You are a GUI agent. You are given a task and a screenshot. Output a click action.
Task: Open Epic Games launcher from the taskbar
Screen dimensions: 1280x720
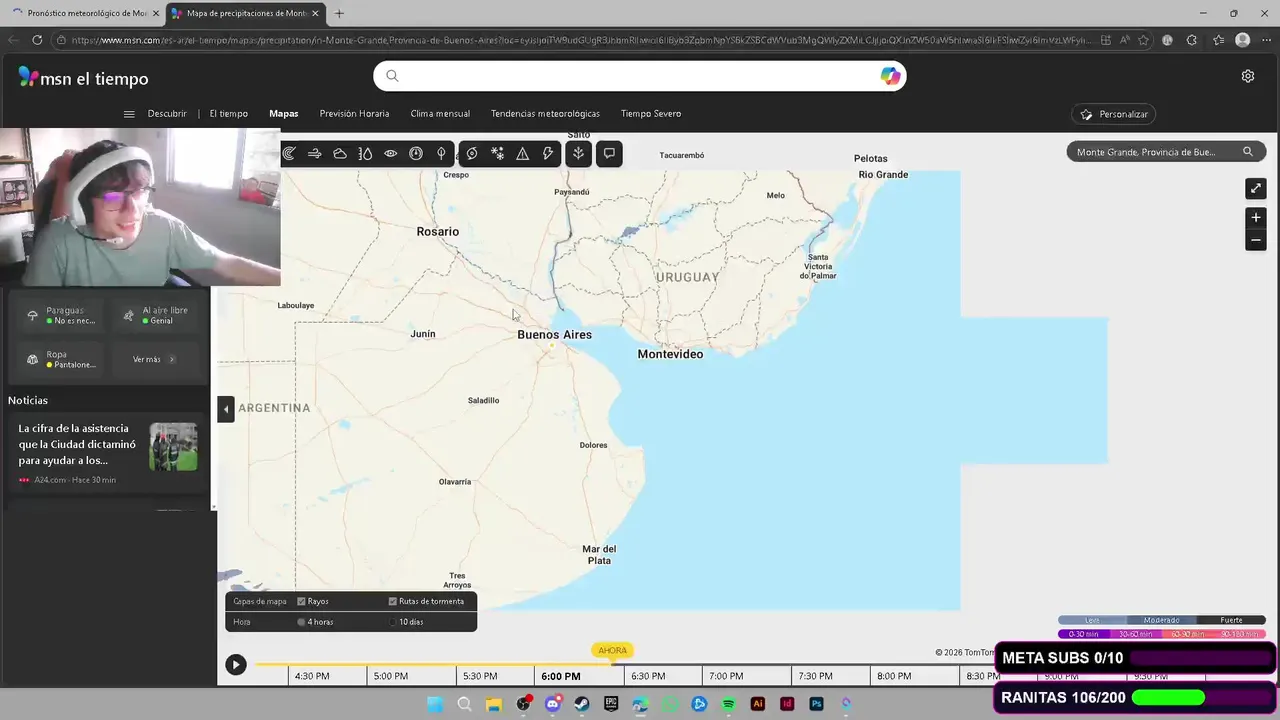coord(611,704)
